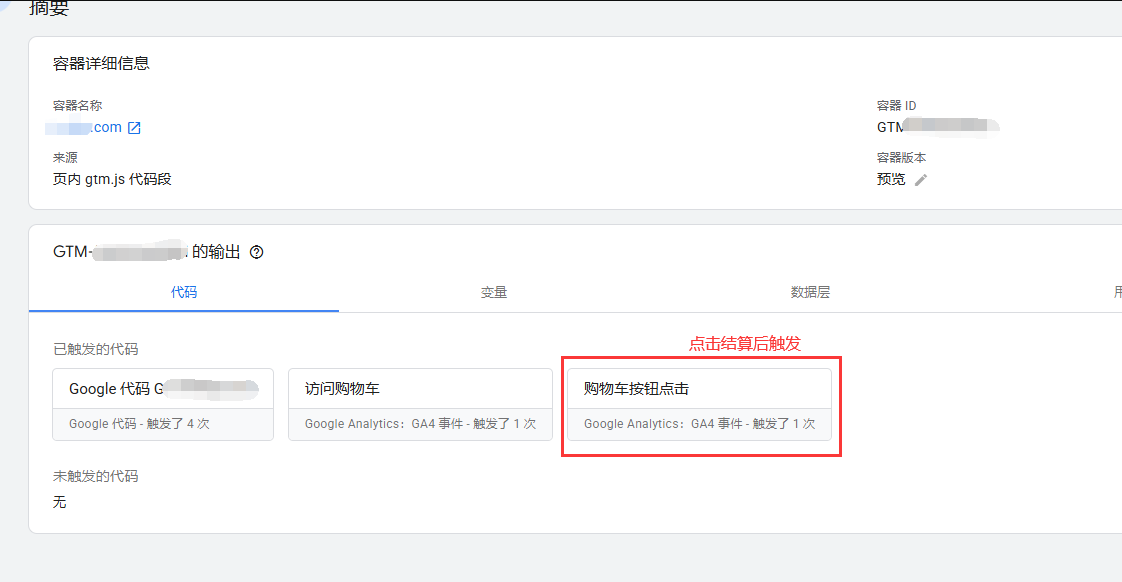Click the 未触发的代码 section label
The image size is (1122, 582).
[95, 476]
